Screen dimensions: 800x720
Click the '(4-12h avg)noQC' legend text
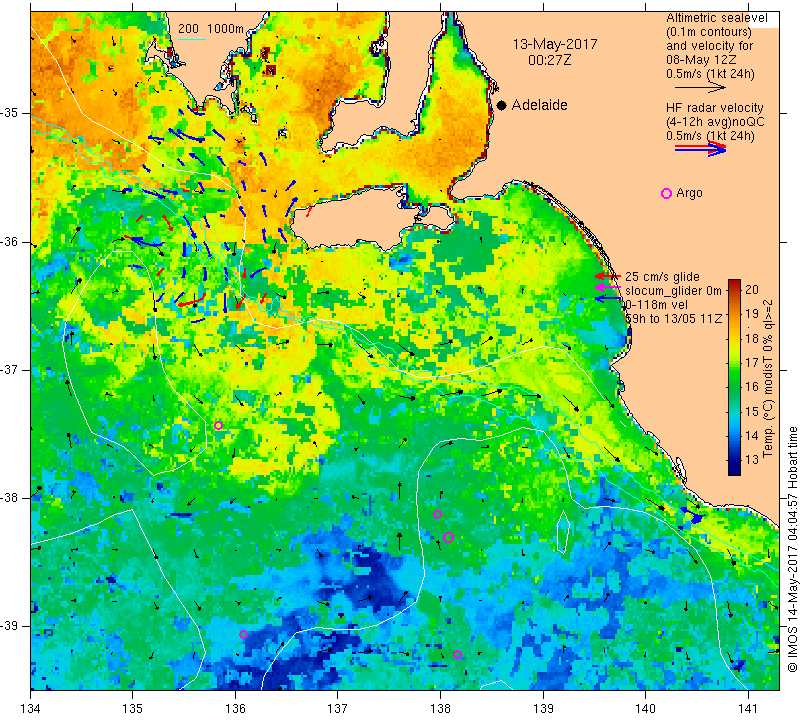coord(715,122)
